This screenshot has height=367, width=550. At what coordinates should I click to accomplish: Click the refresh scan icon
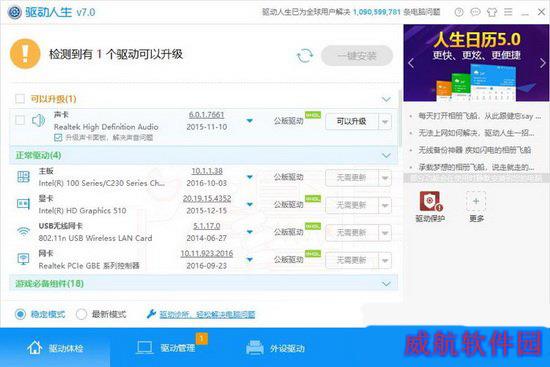tap(304, 55)
